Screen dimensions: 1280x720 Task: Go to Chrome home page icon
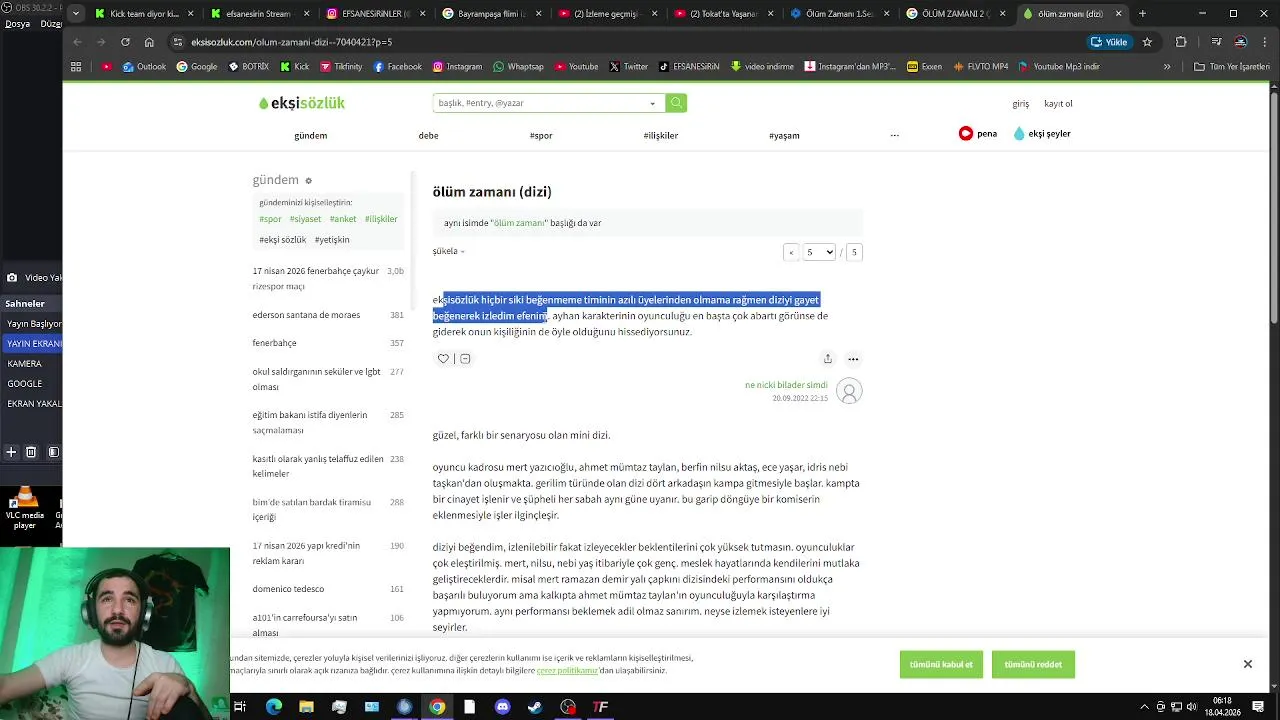click(x=149, y=42)
